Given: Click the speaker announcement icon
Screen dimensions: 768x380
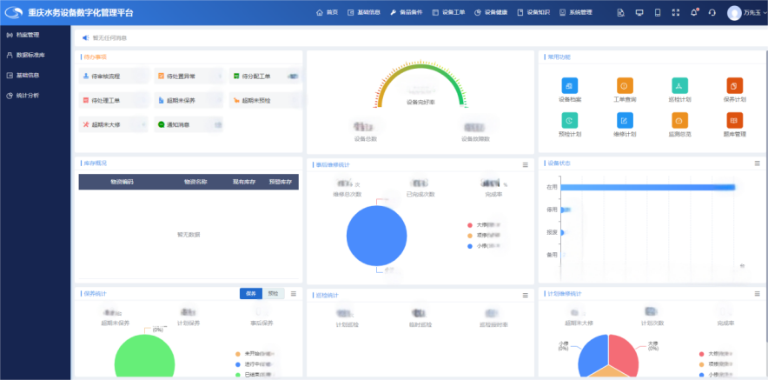Looking at the screenshot, I should (x=85, y=38).
